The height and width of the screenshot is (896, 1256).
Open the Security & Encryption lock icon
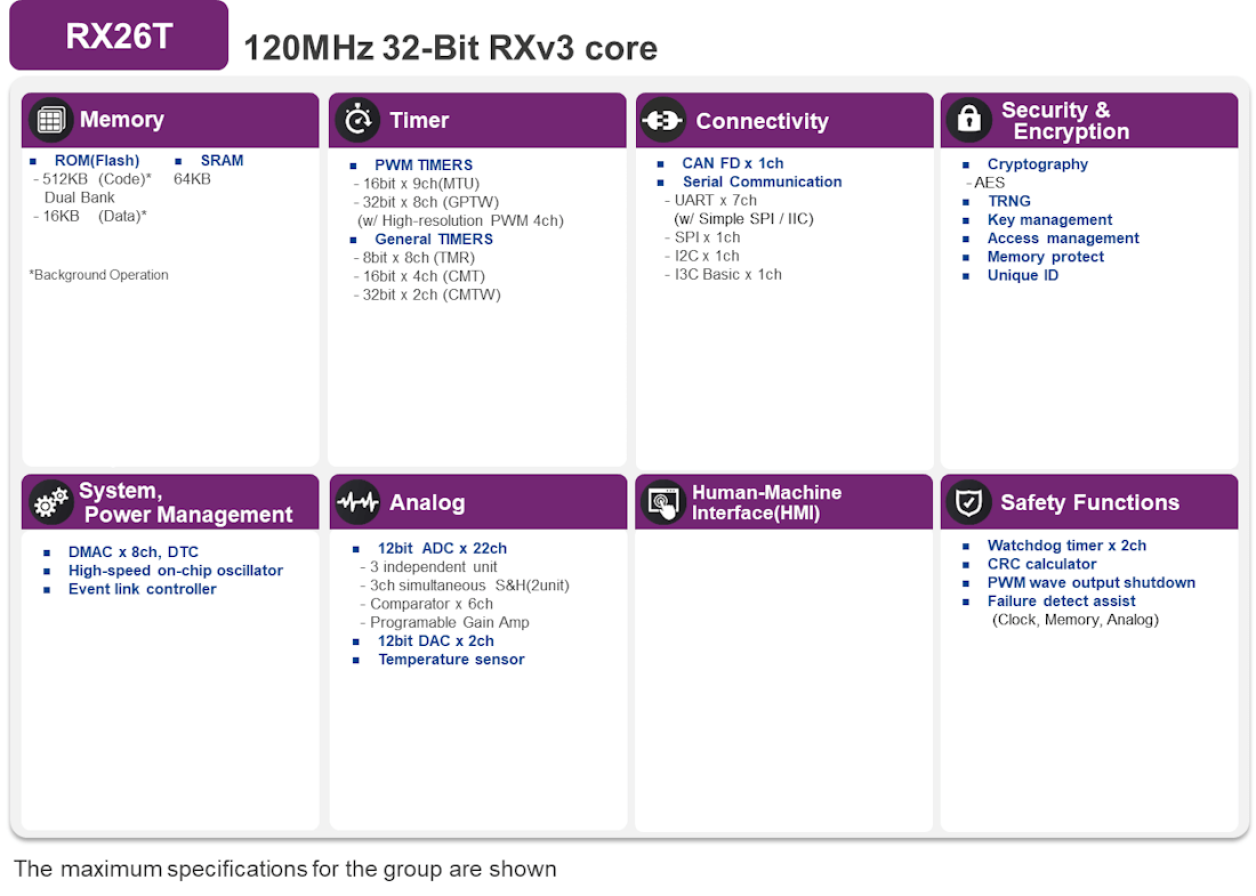(x=969, y=120)
